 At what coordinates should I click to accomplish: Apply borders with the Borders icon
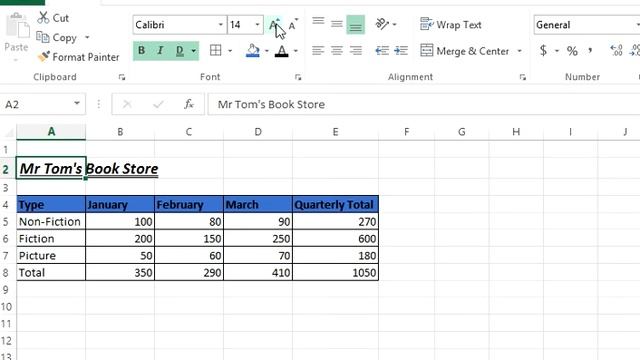click(x=216, y=51)
